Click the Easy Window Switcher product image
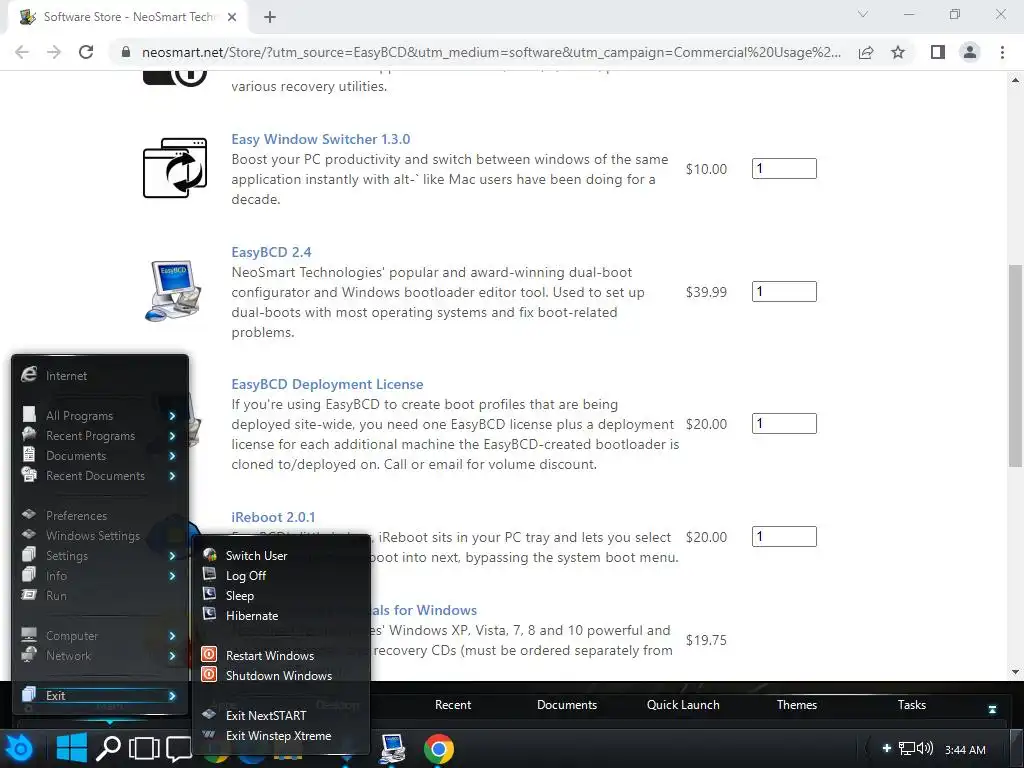Image resolution: width=1024 pixels, height=768 pixels. pyautogui.click(x=175, y=168)
